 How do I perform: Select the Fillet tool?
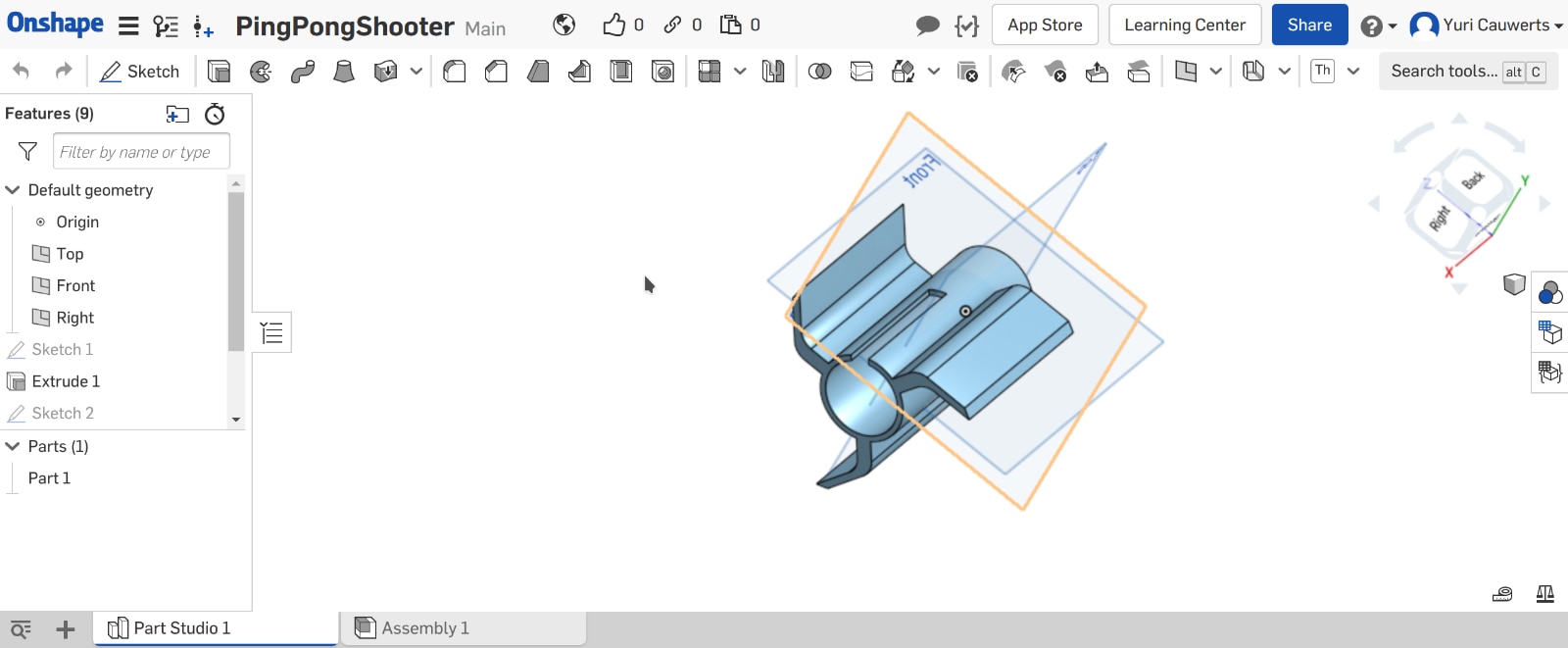[455, 71]
